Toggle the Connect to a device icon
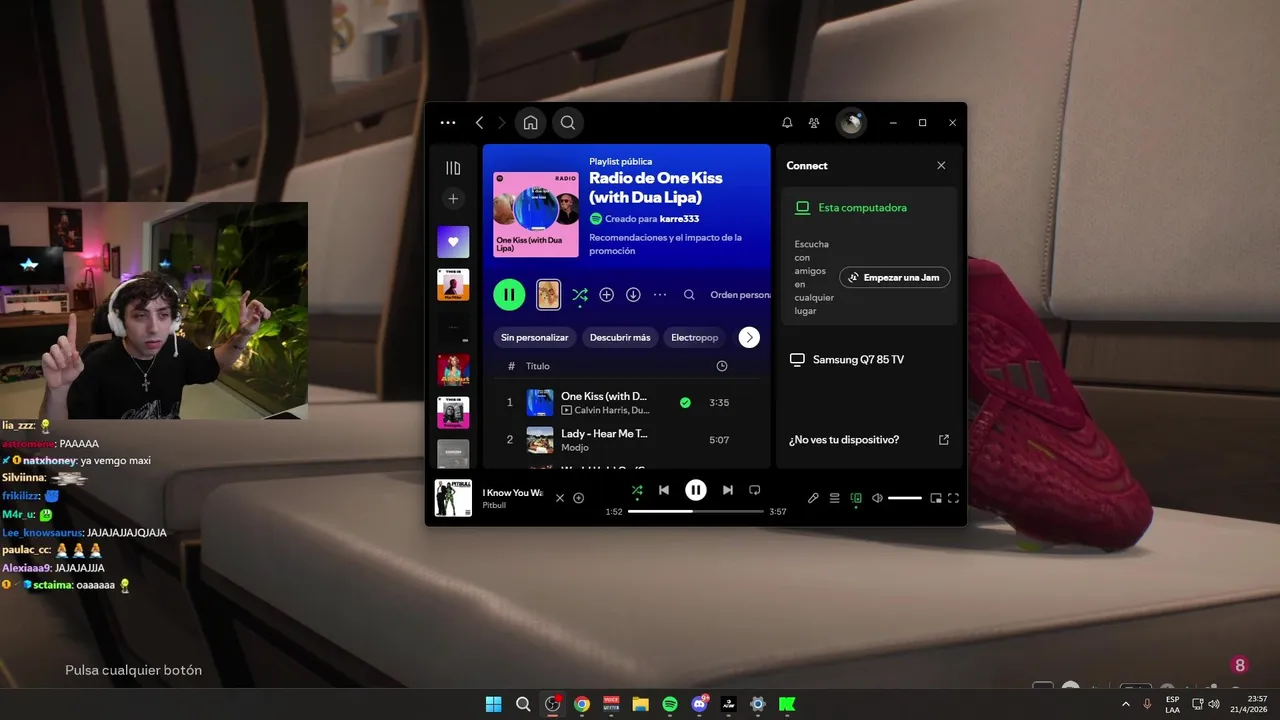The height and width of the screenshot is (720, 1280). (856, 498)
